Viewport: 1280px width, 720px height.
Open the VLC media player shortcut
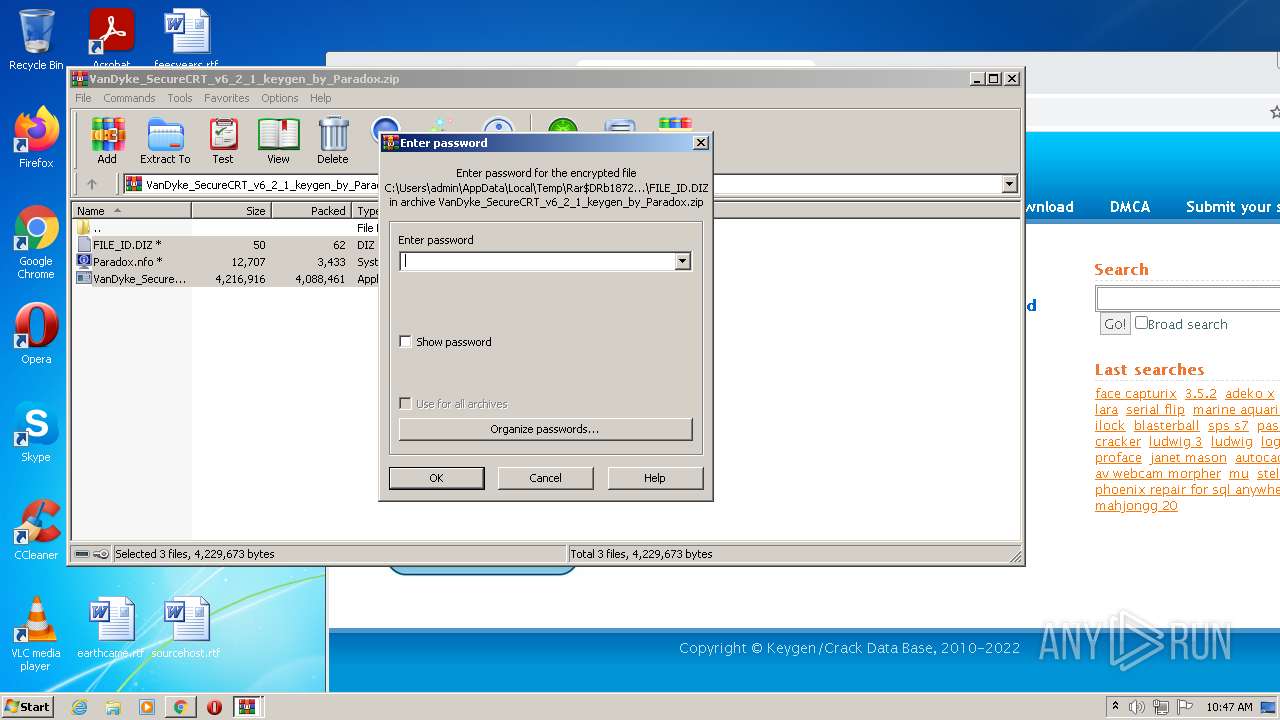point(36,634)
